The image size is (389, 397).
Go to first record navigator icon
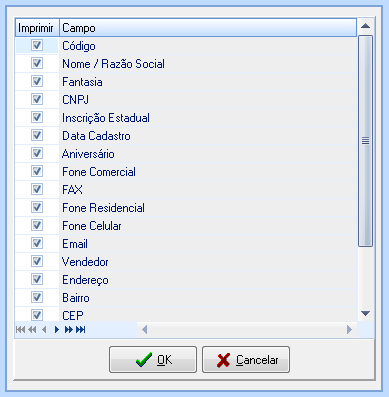click(21, 330)
